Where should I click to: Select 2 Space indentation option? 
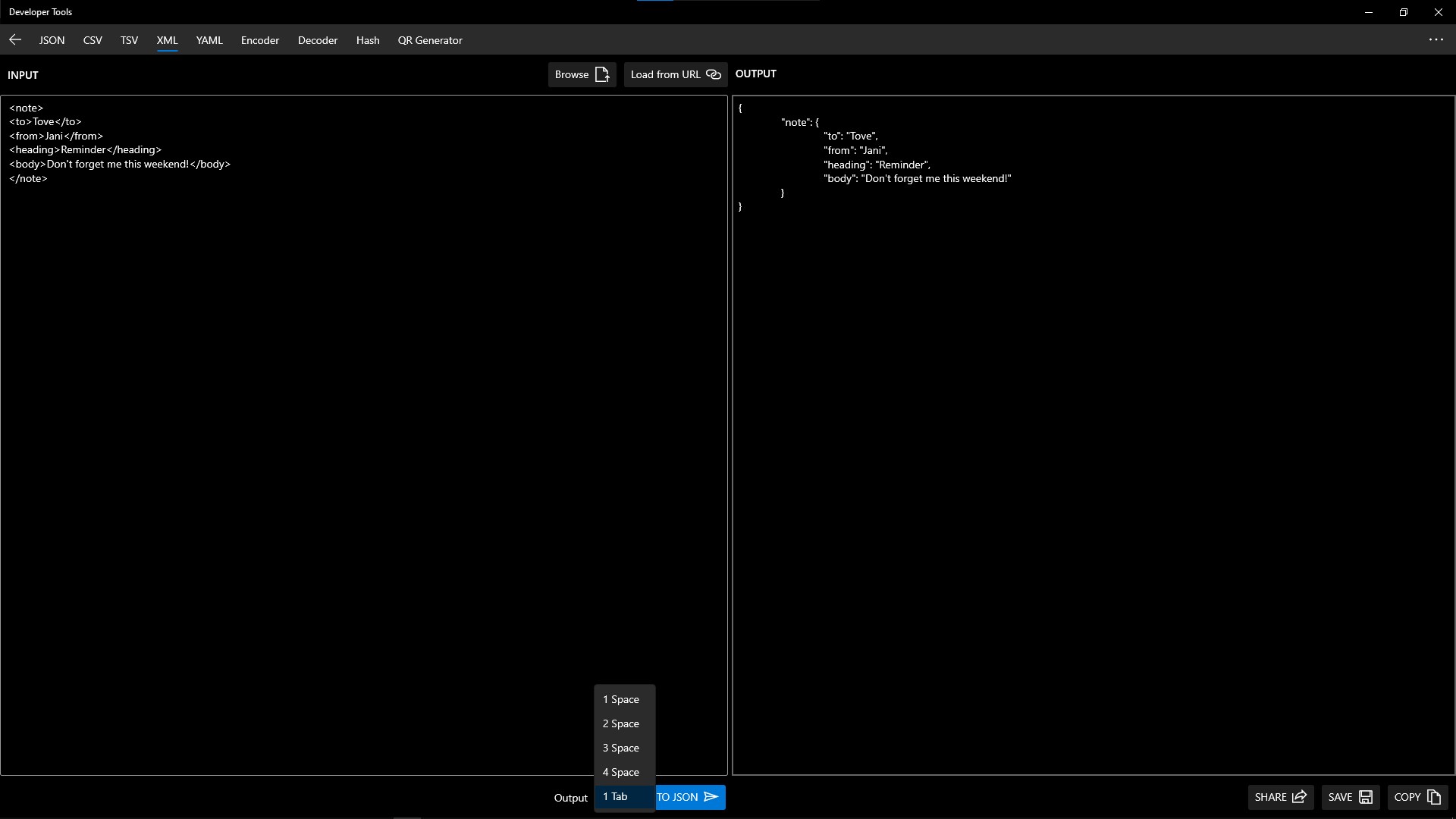coord(621,723)
